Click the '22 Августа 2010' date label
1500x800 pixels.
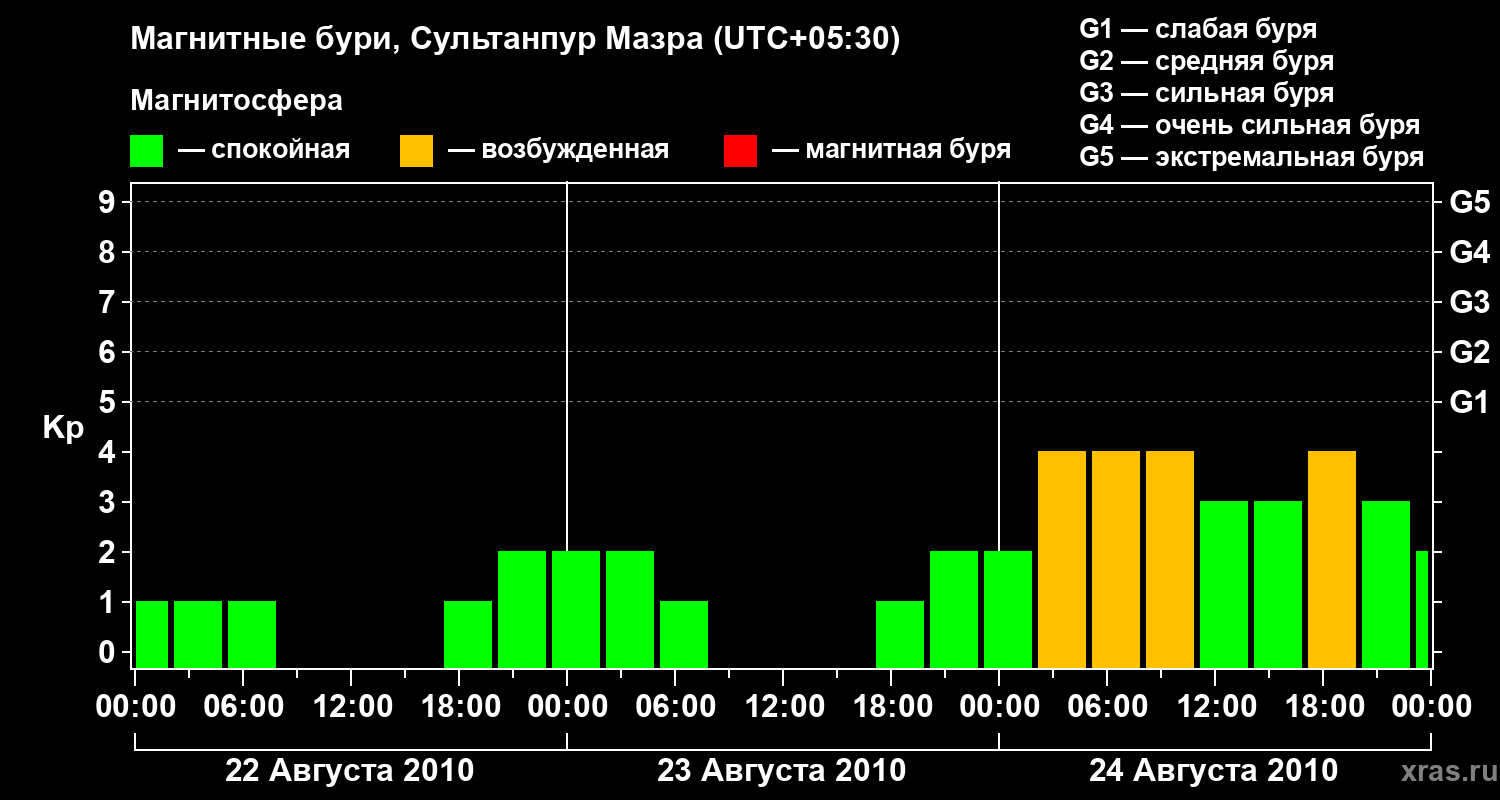tap(349, 770)
